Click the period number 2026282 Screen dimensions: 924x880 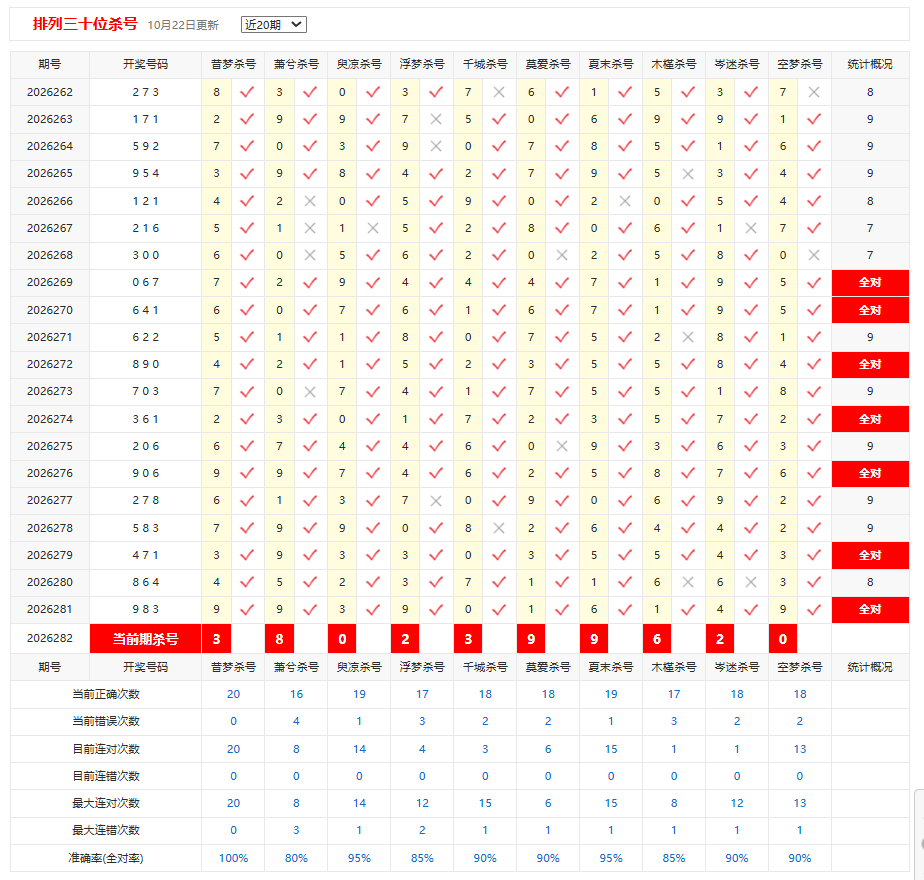coord(50,638)
